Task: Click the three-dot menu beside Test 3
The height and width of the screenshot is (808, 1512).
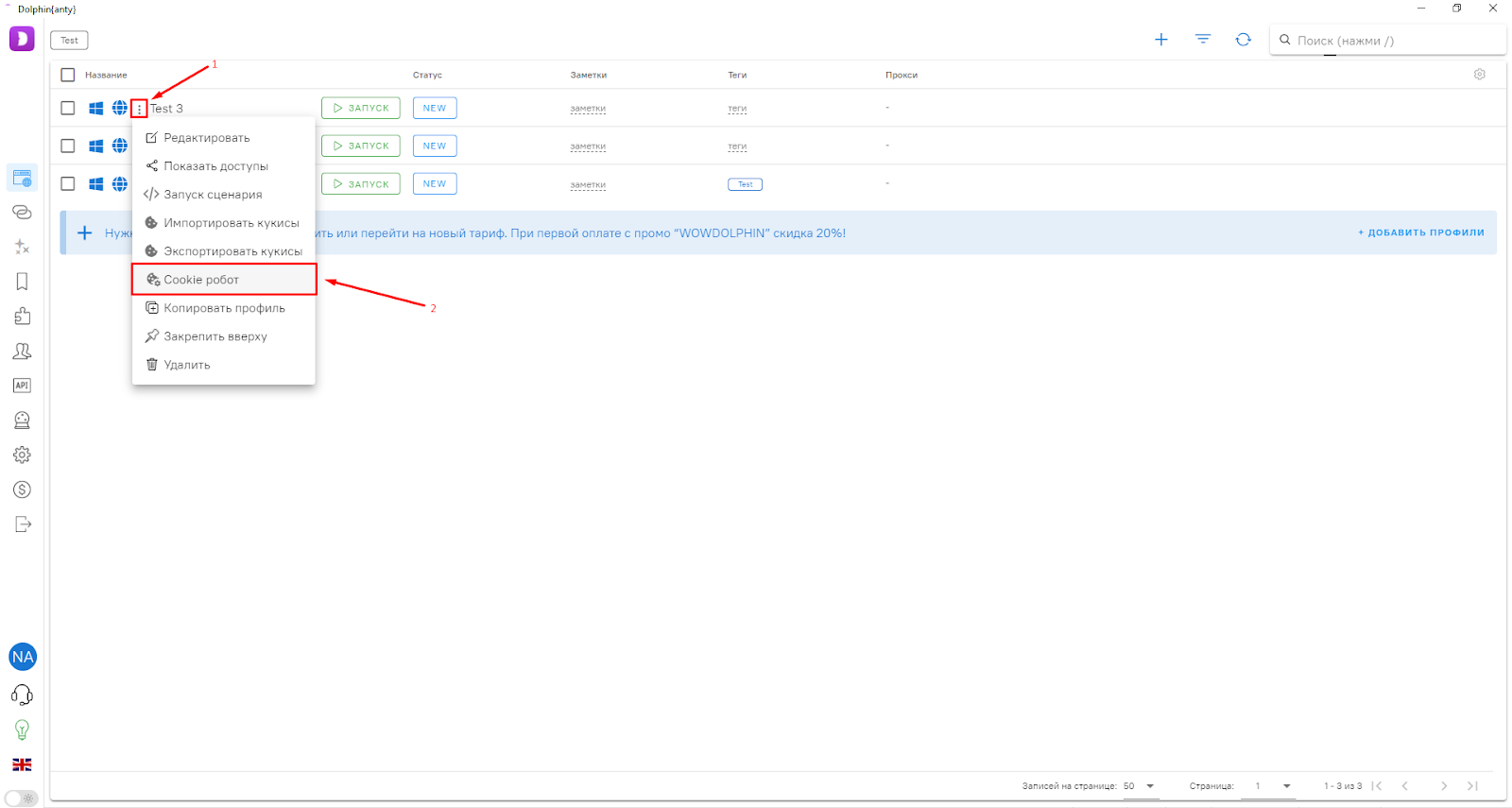Action: 139,109
